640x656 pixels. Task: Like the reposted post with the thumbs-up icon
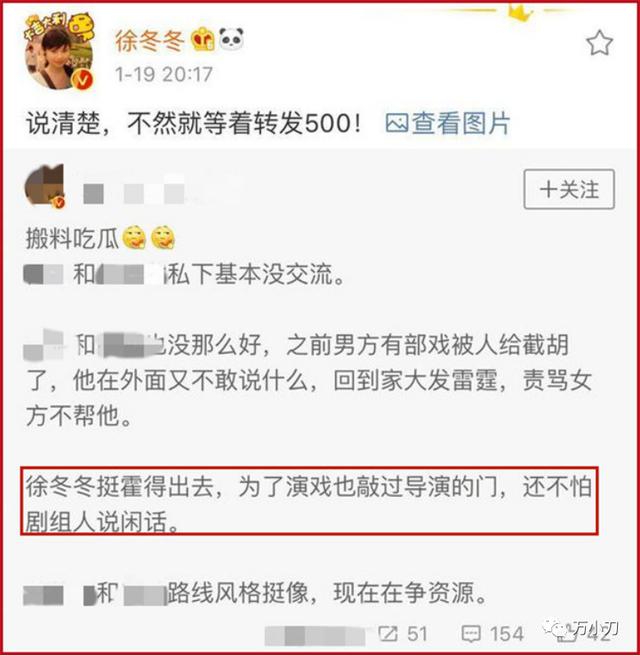[x=565, y=634]
